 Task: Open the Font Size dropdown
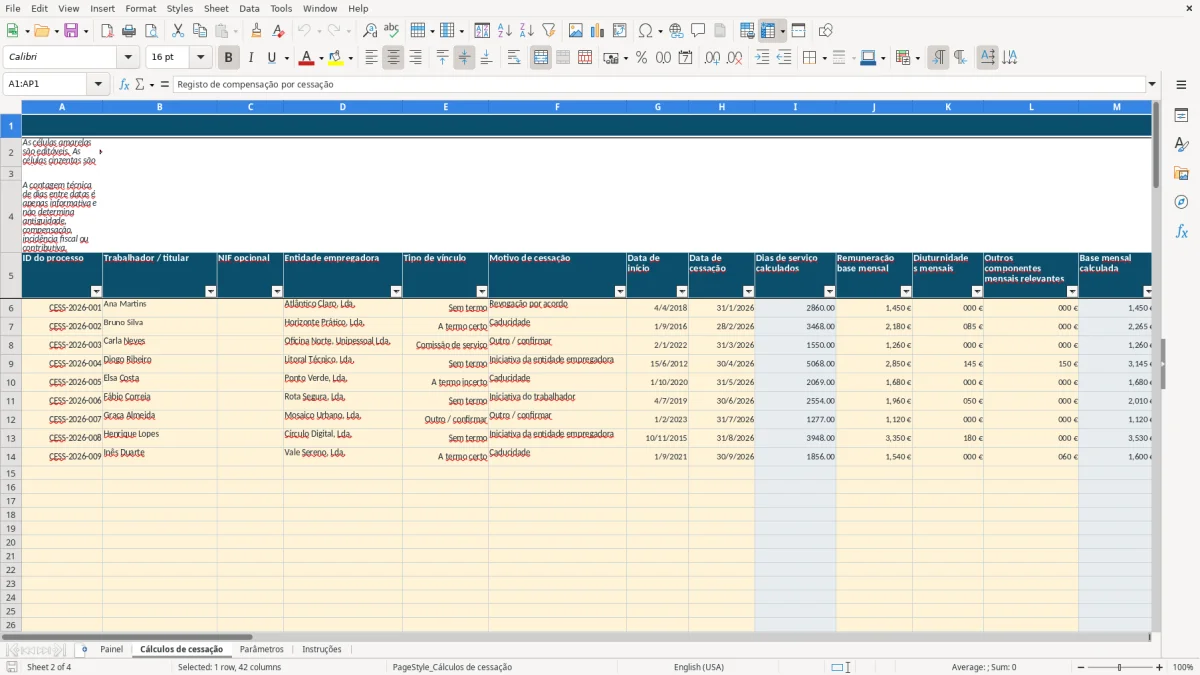[200, 58]
